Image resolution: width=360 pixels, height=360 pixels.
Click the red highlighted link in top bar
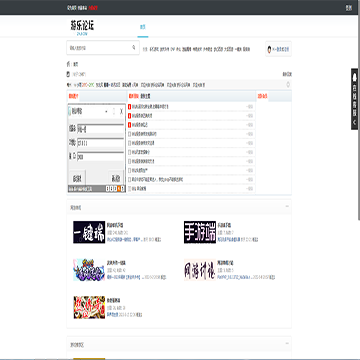coord(93,8)
